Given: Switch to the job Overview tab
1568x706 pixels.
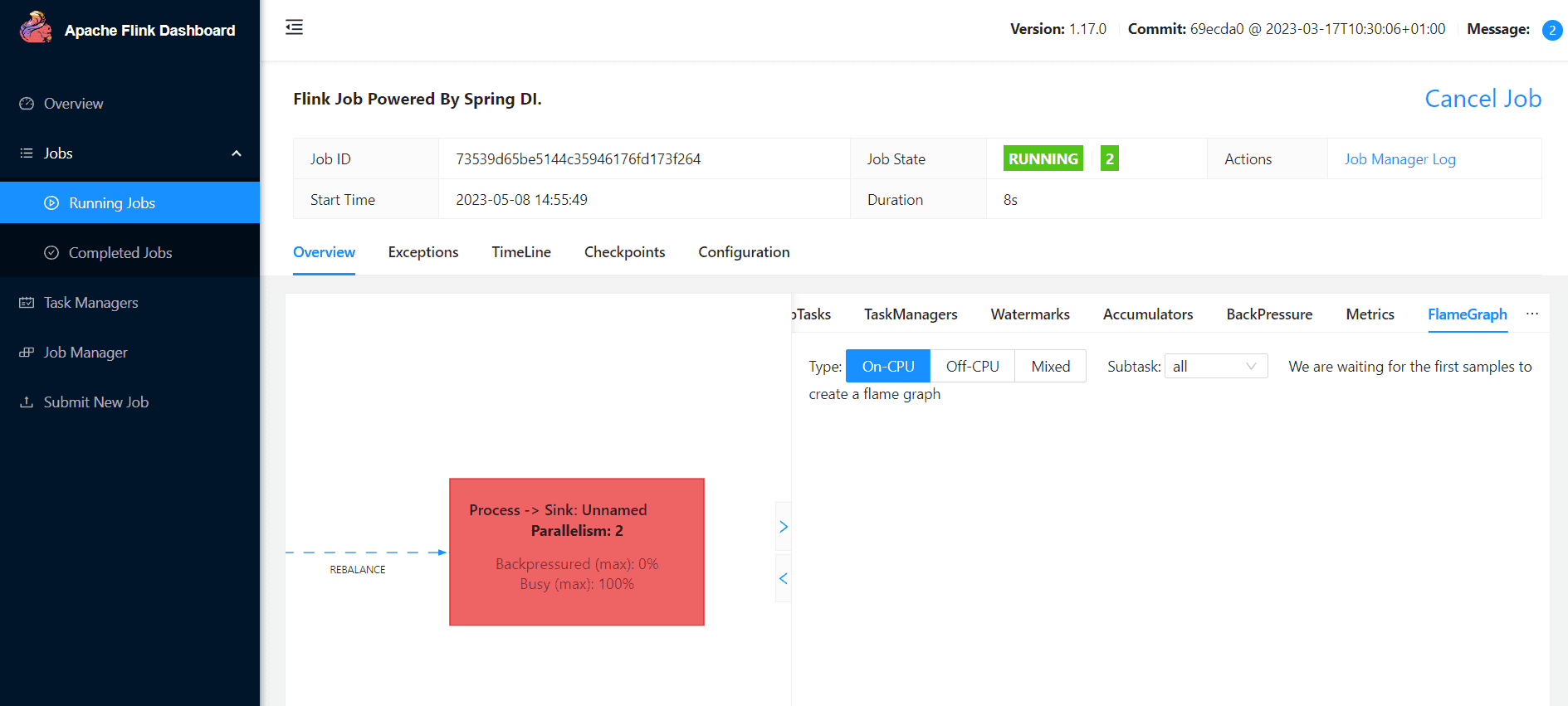Looking at the screenshot, I should [x=324, y=252].
